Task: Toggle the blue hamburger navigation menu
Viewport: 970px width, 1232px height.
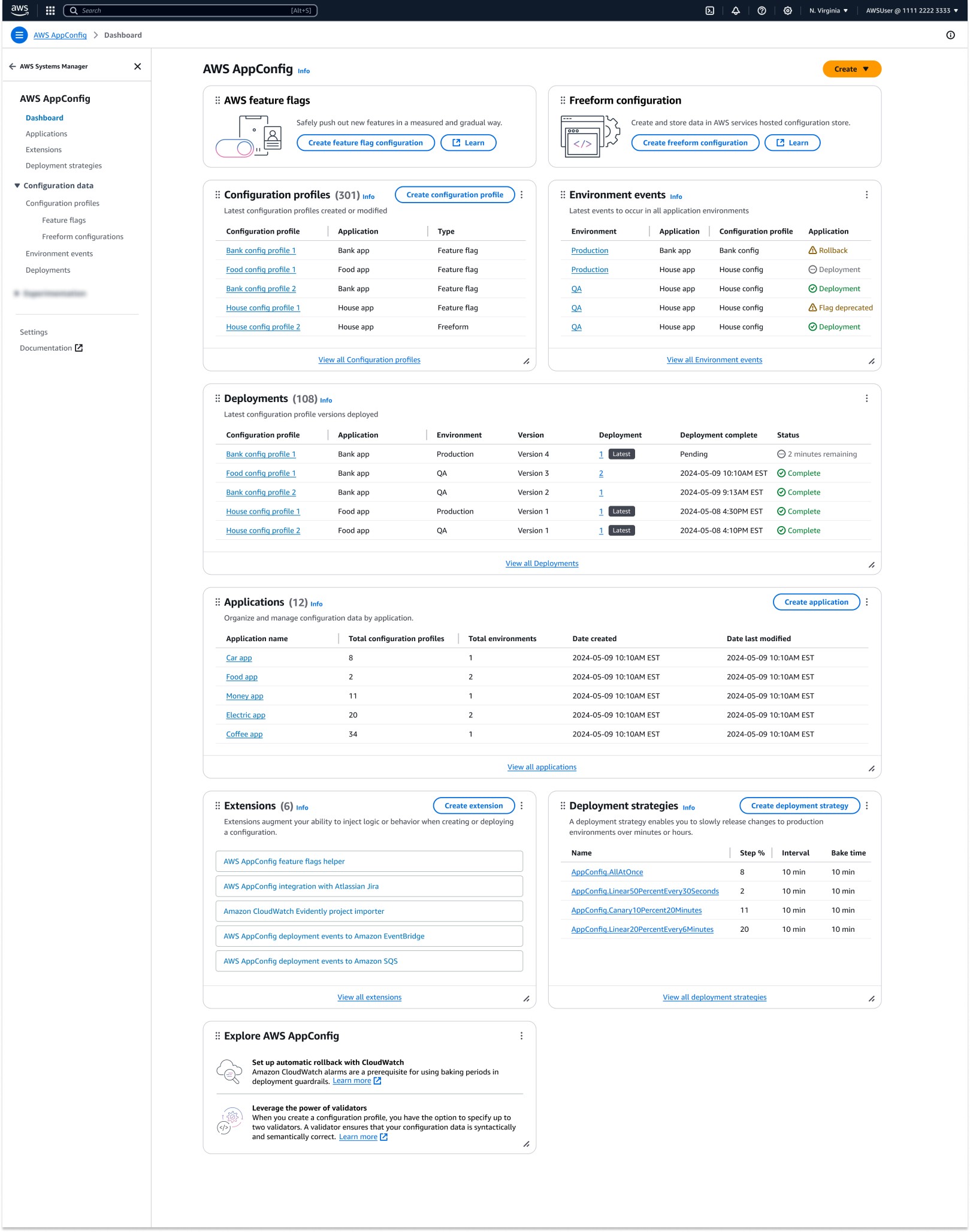Action: pyautogui.click(x=19, y=35)
